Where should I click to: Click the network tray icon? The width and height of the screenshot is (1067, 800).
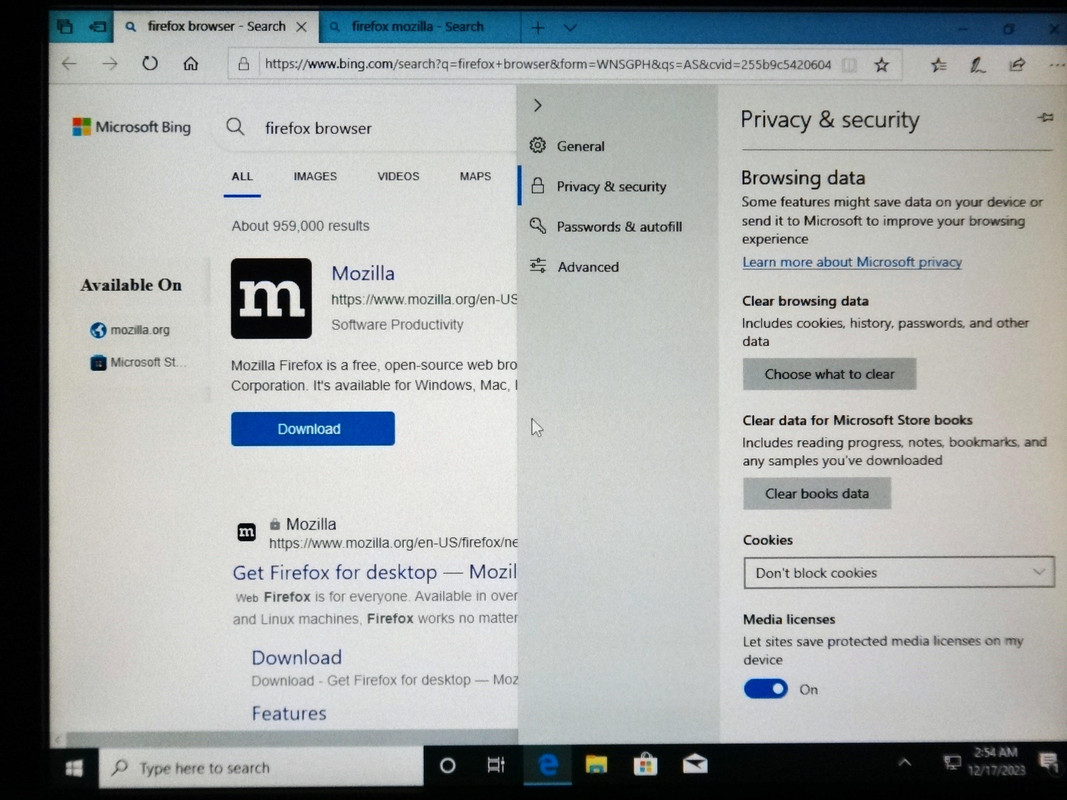951,763
